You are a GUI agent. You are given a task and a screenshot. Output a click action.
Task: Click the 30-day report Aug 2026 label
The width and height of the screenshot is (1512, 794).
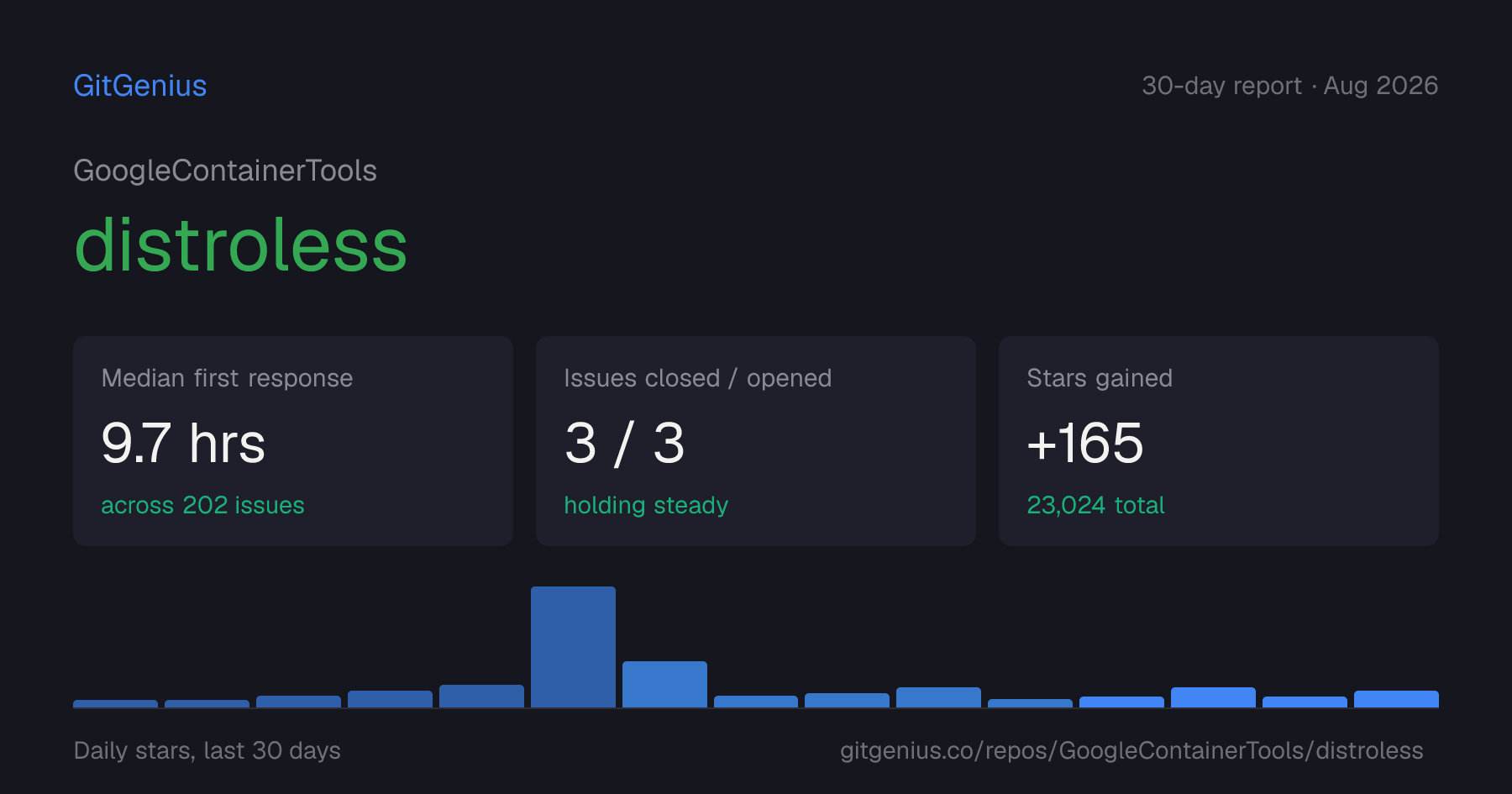tap(1289, 86)
